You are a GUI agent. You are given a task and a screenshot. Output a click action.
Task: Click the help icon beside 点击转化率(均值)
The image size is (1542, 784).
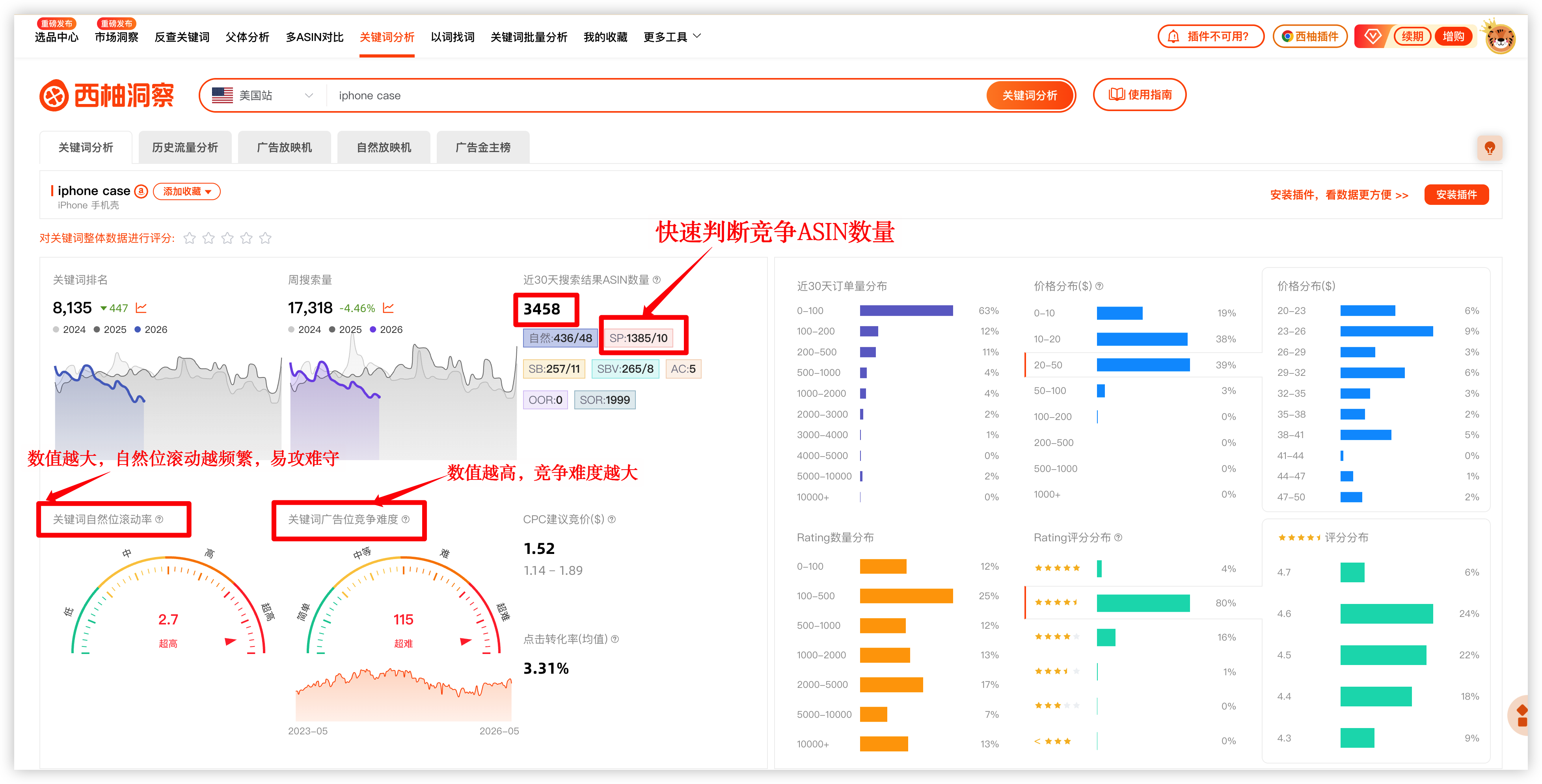(x=615, y=639)
